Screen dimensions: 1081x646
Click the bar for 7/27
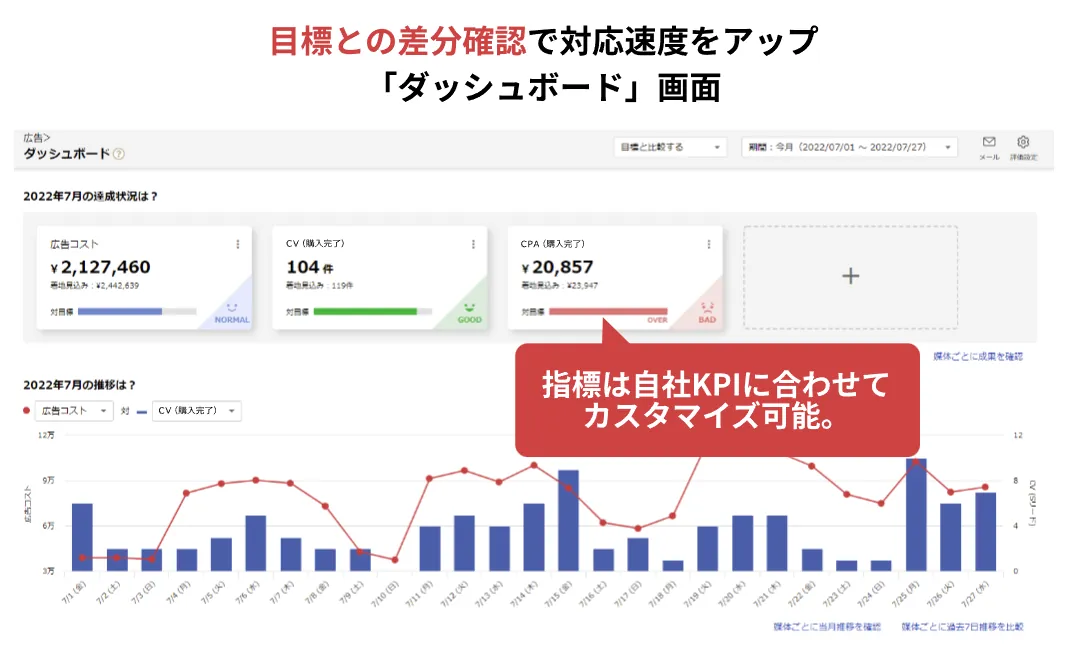click(x=985, y=532)
